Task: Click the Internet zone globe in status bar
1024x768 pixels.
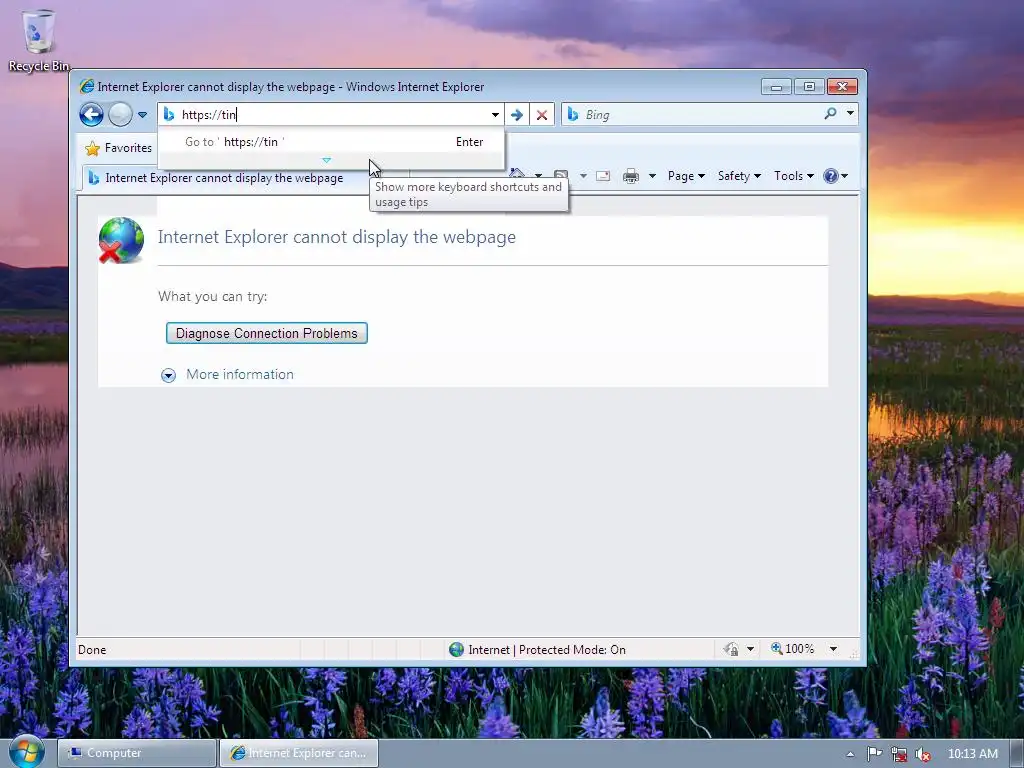Action: [x=456, y=649]
